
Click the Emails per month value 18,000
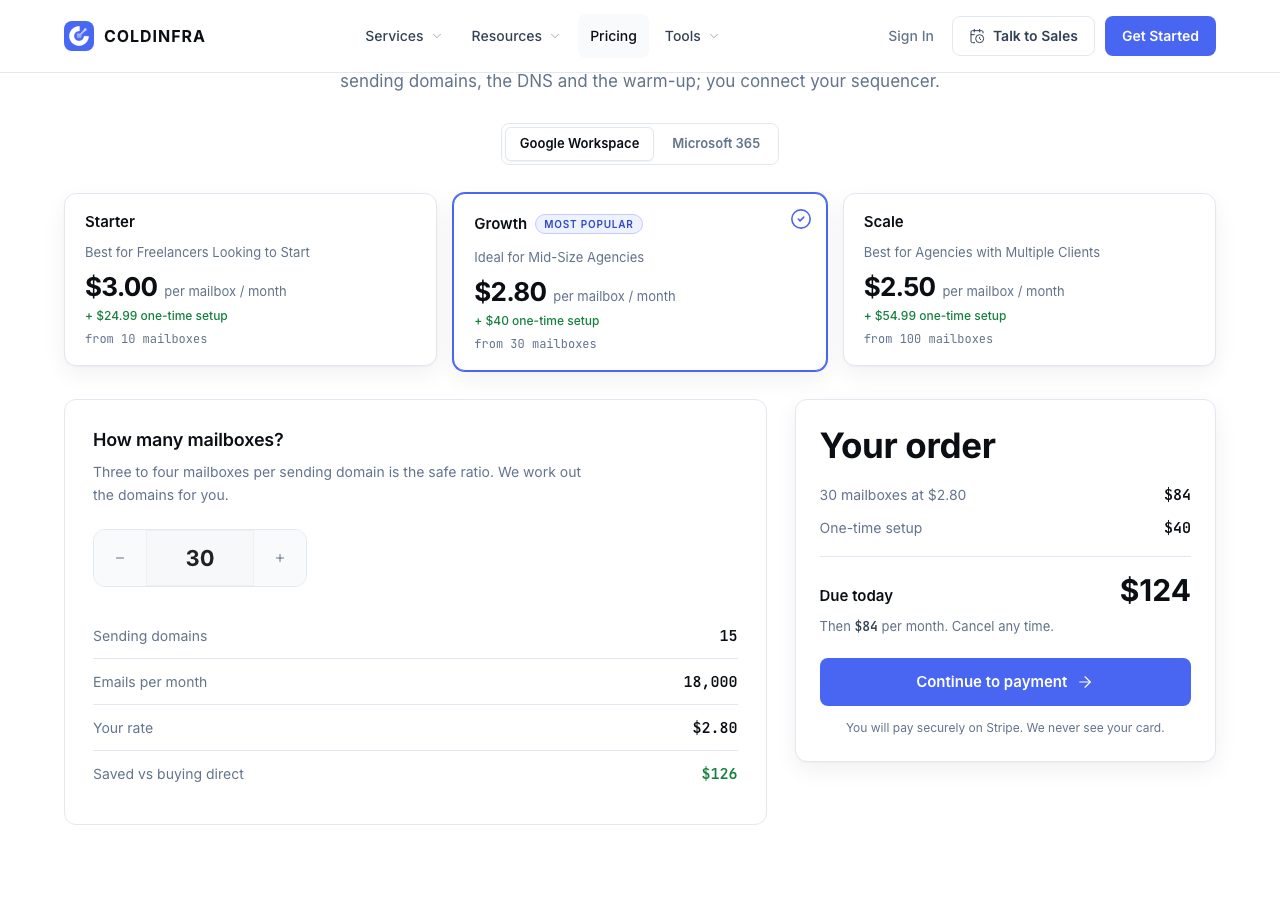[x=710, y=682]
